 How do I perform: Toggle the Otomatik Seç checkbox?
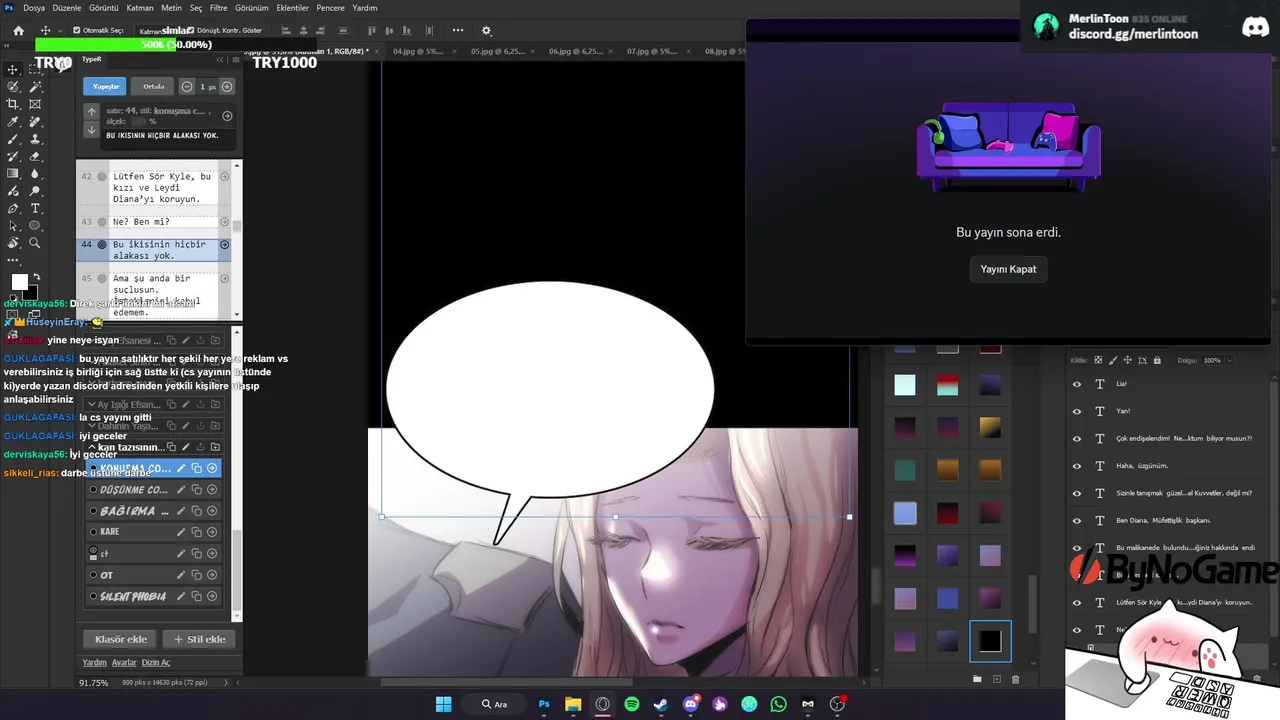[x=77, y=31]
